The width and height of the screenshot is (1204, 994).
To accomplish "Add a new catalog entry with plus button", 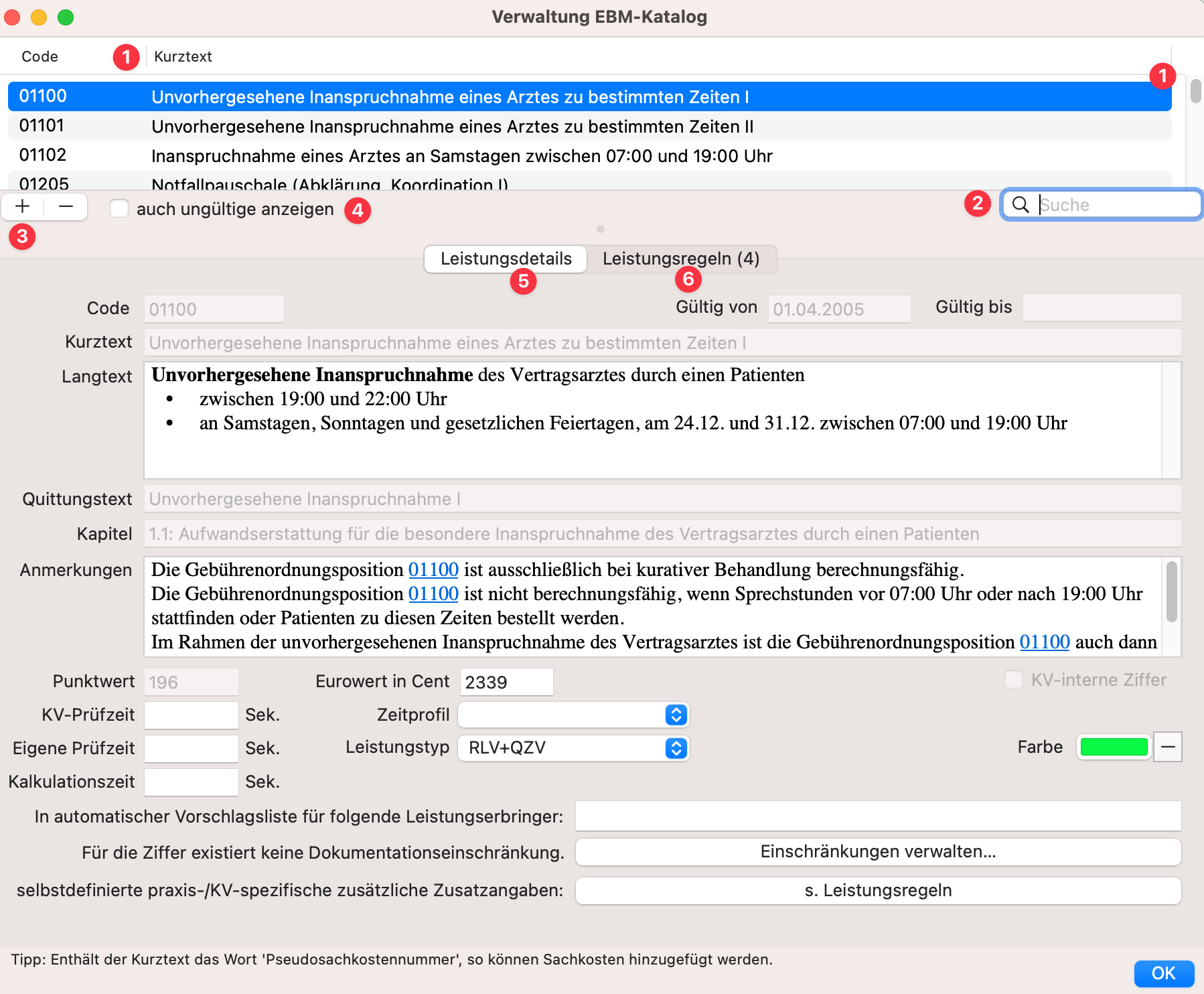I will tap(23, 206).
